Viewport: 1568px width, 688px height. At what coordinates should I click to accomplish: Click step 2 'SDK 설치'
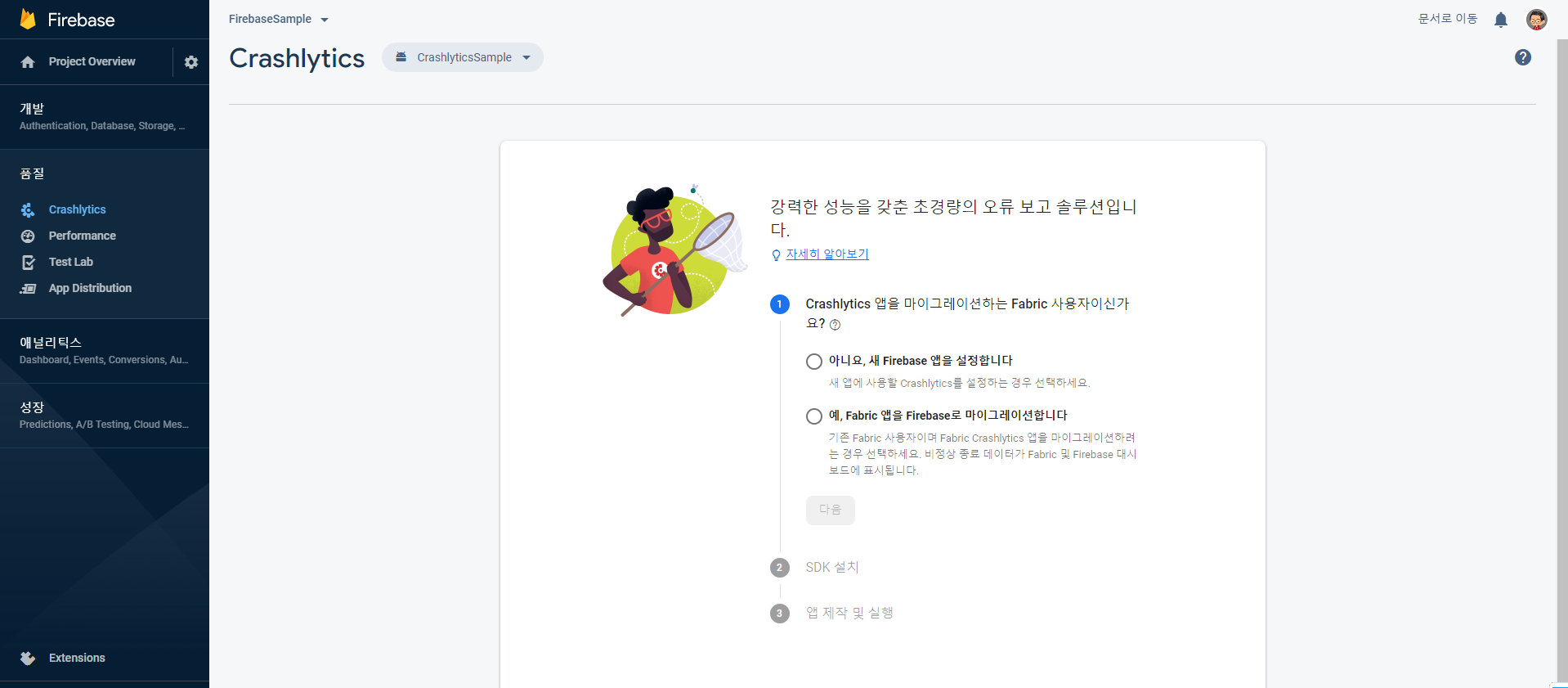click(832, 568)
